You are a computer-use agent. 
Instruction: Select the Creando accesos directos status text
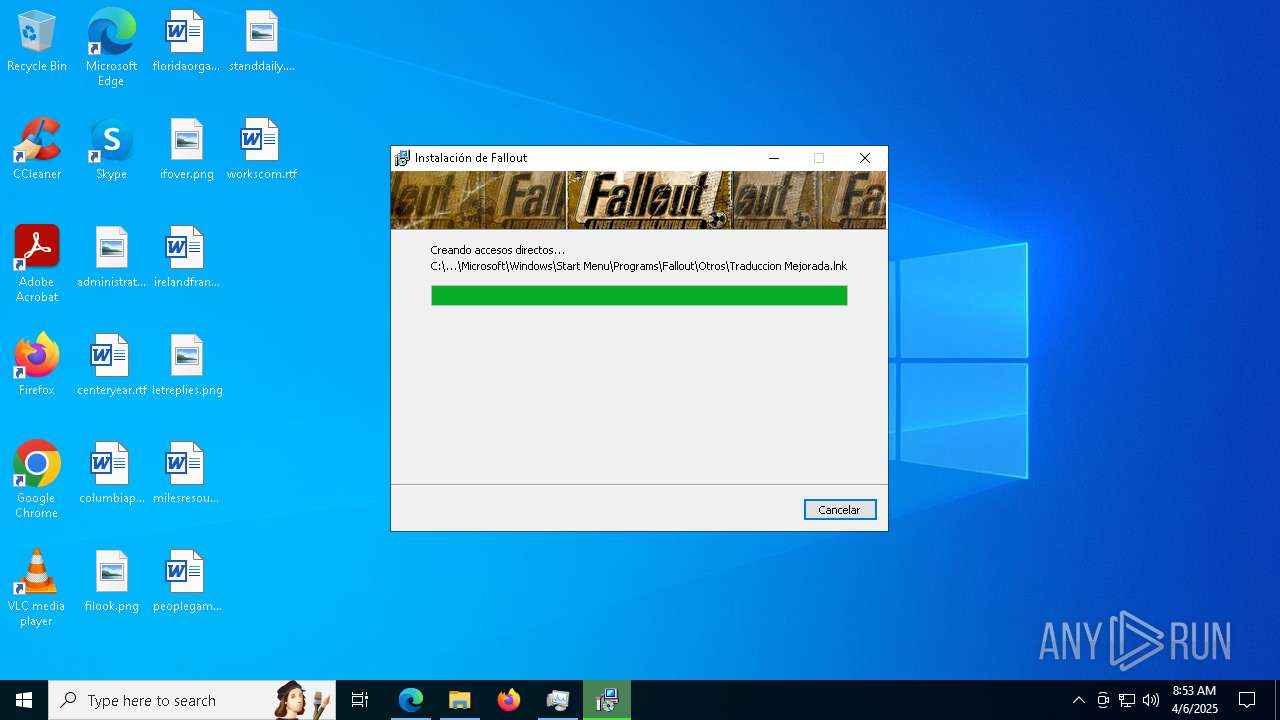coord(497,250)
